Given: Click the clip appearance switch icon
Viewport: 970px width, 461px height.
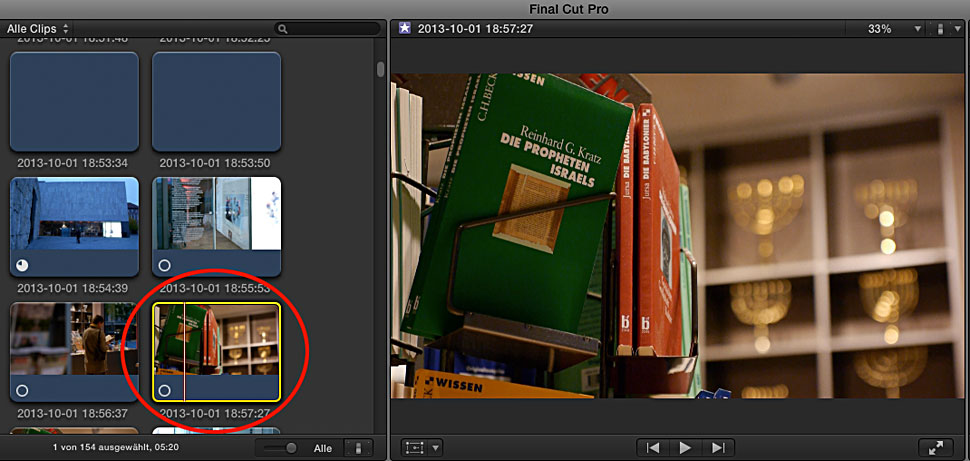Looking at the screenshot, I should (357, 448).
